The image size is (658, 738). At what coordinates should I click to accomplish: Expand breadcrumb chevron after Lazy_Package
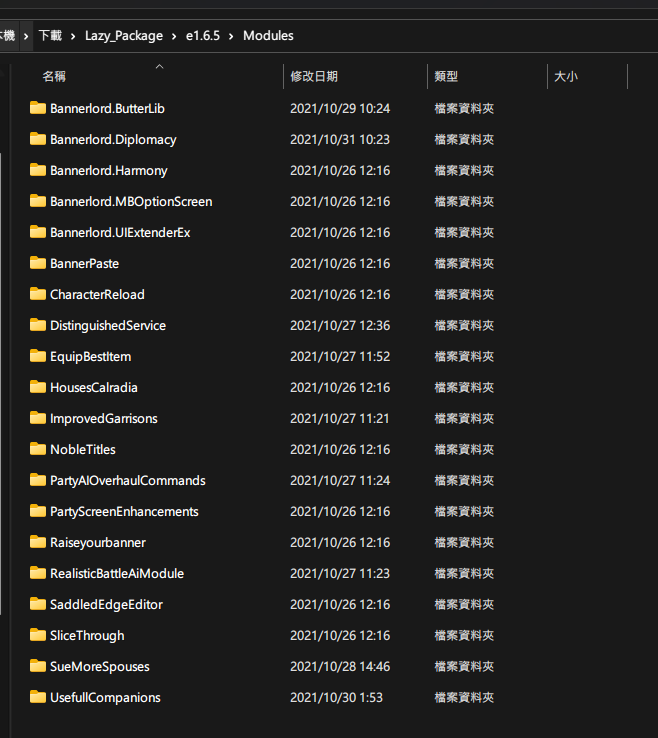(174, 36)
